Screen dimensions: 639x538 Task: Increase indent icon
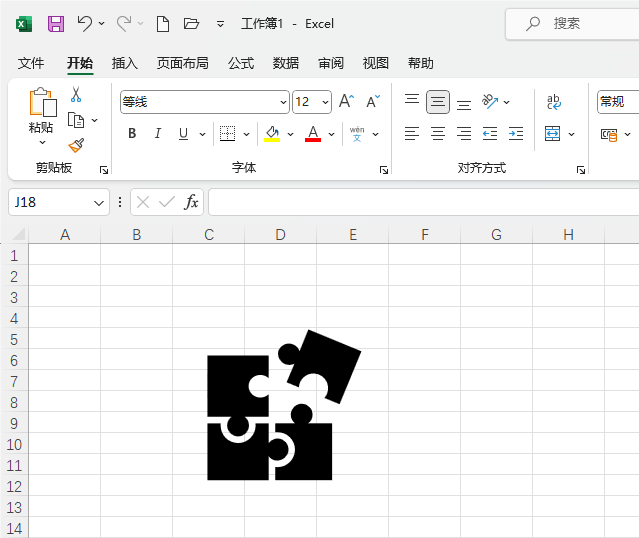pyautogui.click(x=516, y=134)
